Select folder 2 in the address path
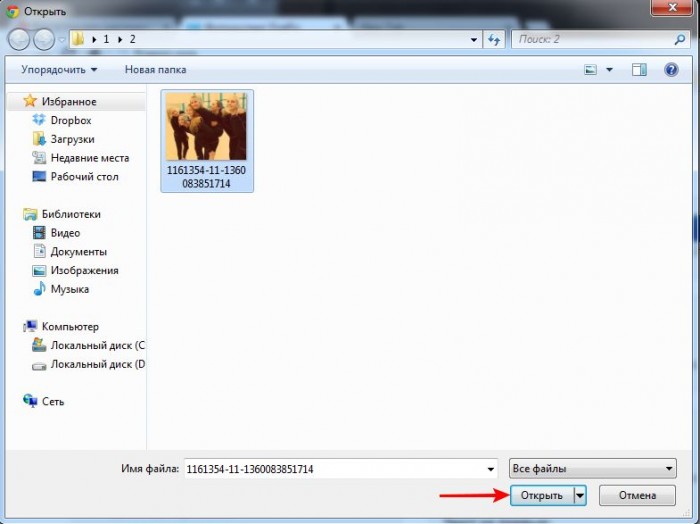 pyautogui.click(x=133, y=39)
